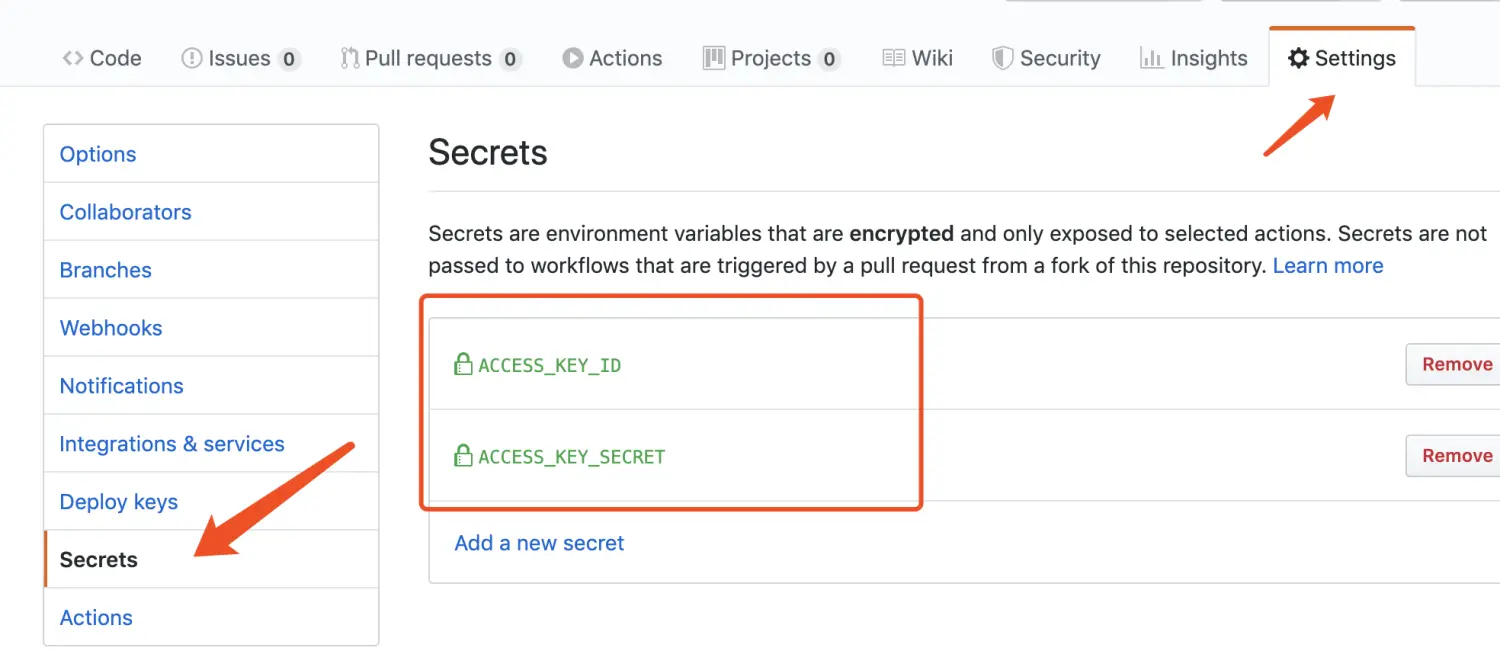1500x651 pixels.
Task: Click the Pull requests branch icon
Action: pyautogui.click(x=349, y=58)
